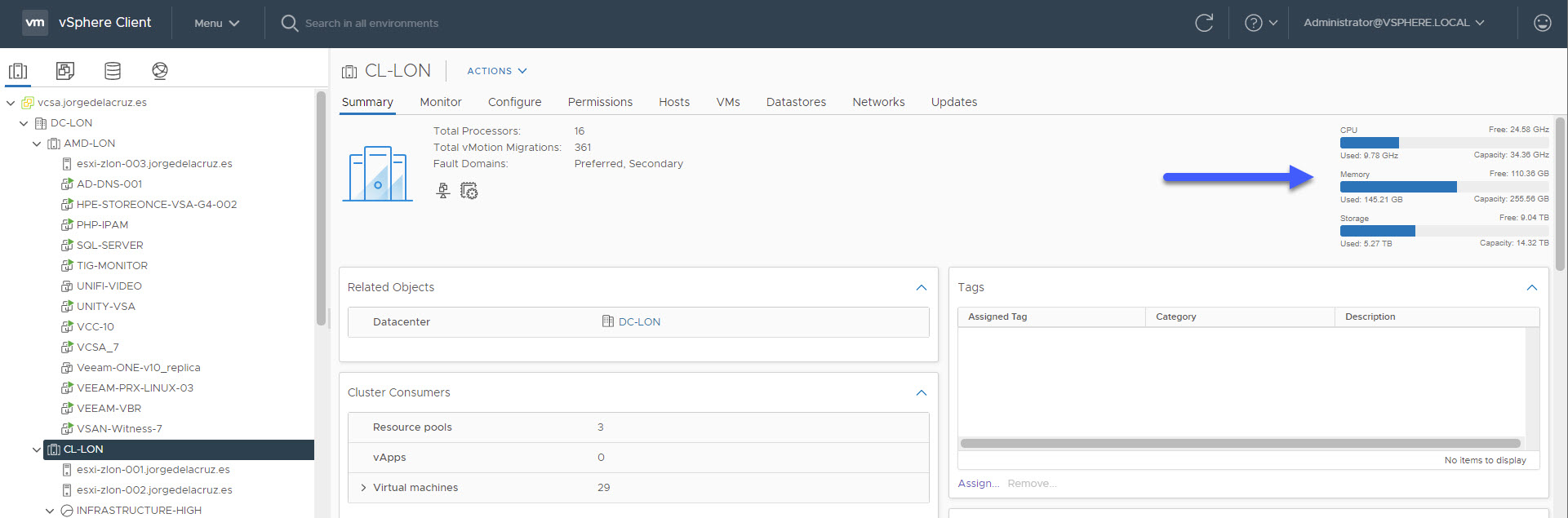Collapse the vcsa.jorgedelacruz.es tree node
This screenshot has height=518, width=1568.
(x=11, y=103)
